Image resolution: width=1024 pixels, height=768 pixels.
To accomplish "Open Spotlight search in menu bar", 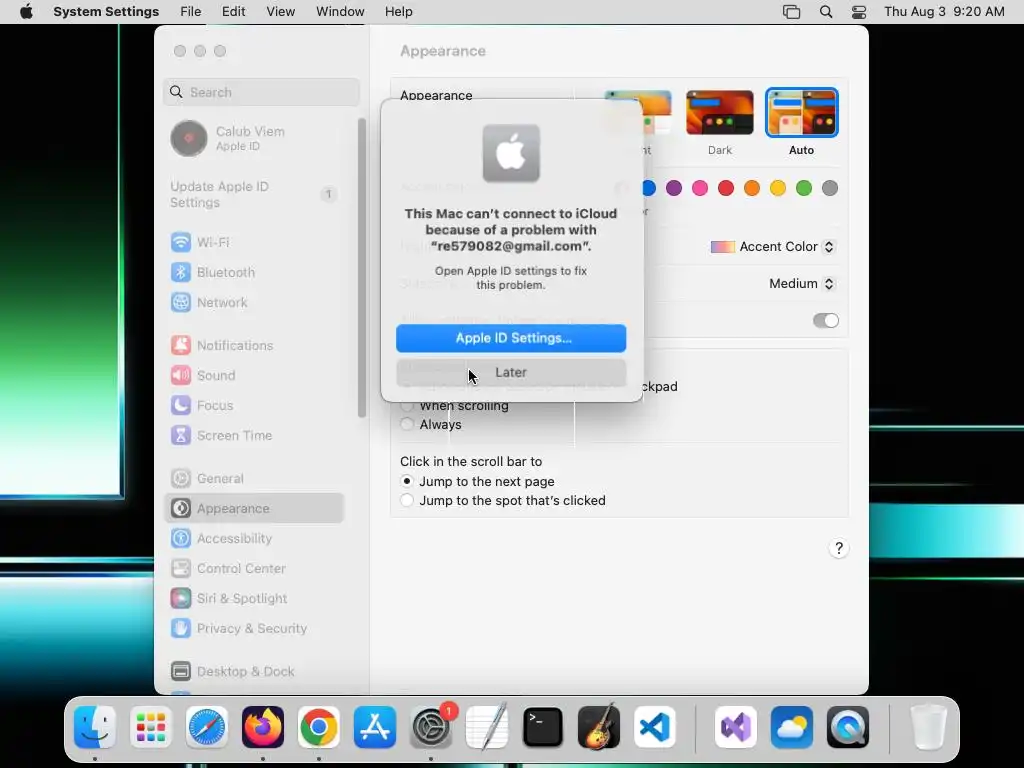I will [825, 12].
